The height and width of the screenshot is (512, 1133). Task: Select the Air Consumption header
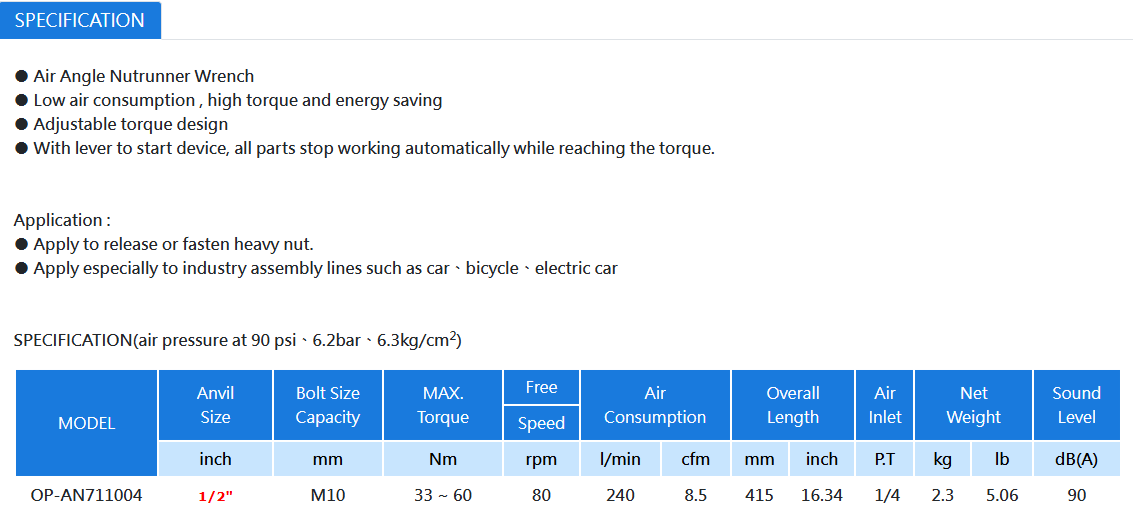(655, 405)
